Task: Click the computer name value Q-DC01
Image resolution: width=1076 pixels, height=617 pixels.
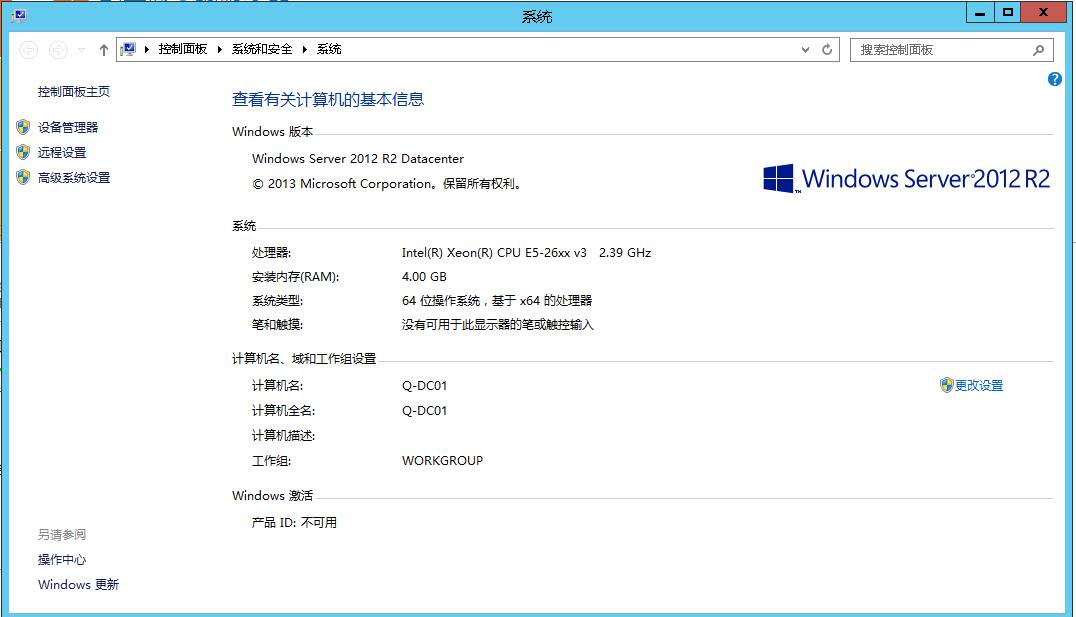Action: [424, 386]
